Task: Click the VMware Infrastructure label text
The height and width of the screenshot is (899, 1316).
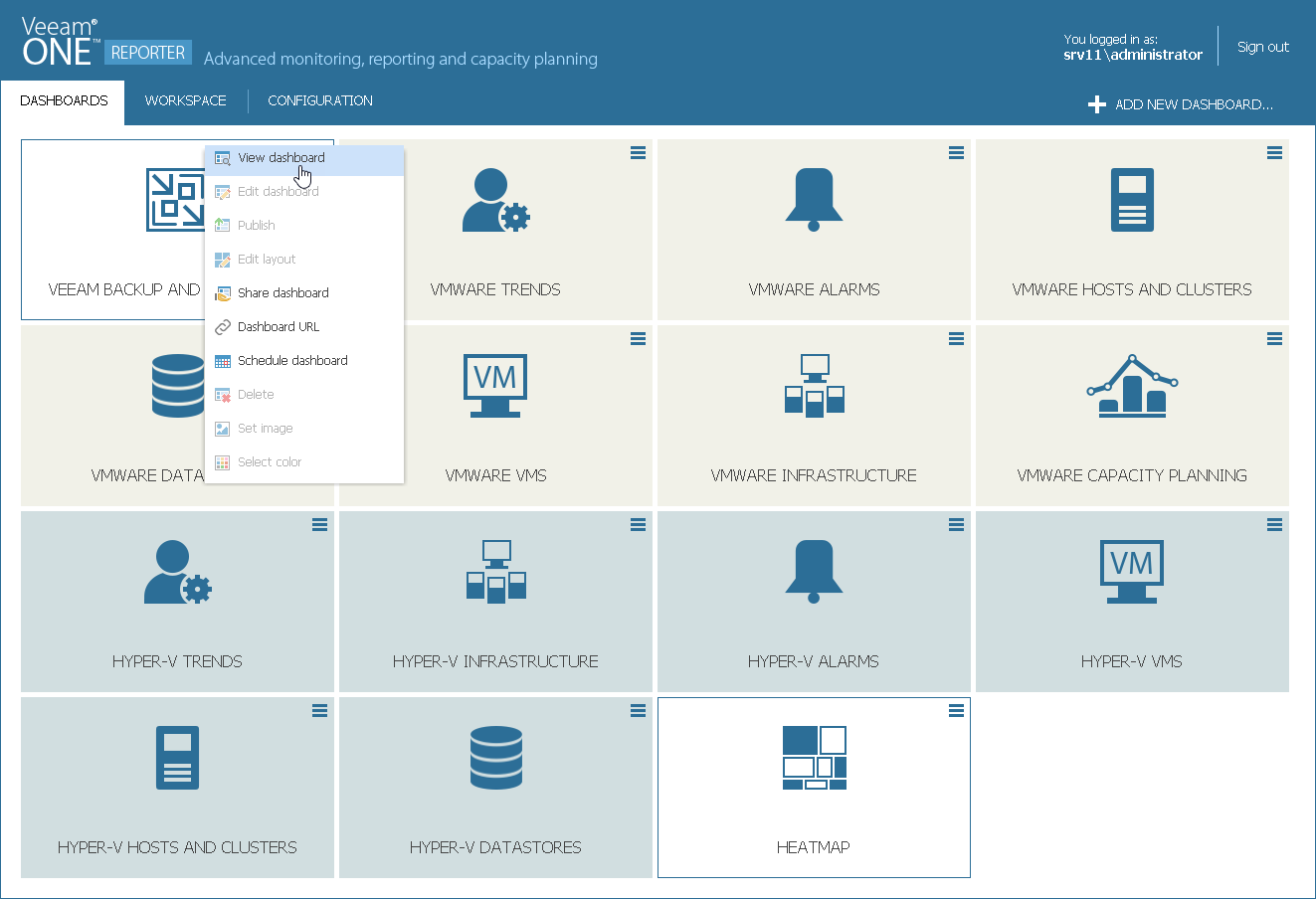Action: click(x=814, y=476)
